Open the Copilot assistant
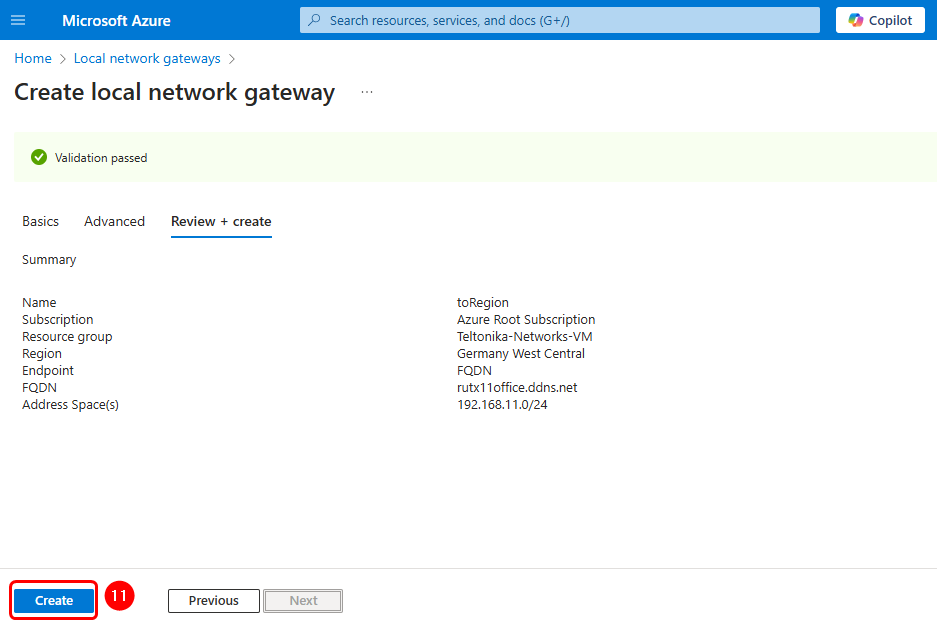Screen dimensions: 937x626 click(x=880, y=20)
